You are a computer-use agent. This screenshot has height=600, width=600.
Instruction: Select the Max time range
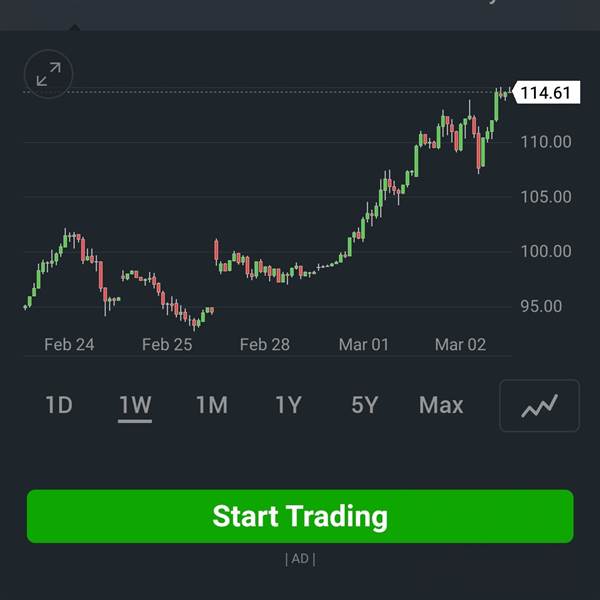441,405
